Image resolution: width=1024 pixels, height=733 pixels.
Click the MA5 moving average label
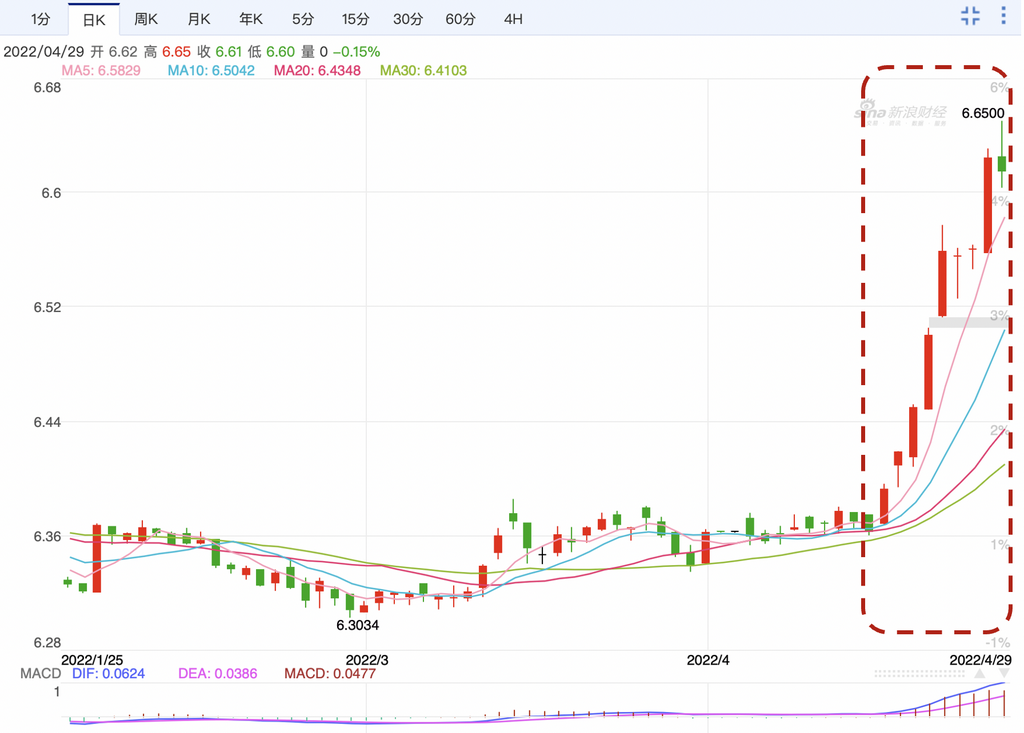[101, 71]
